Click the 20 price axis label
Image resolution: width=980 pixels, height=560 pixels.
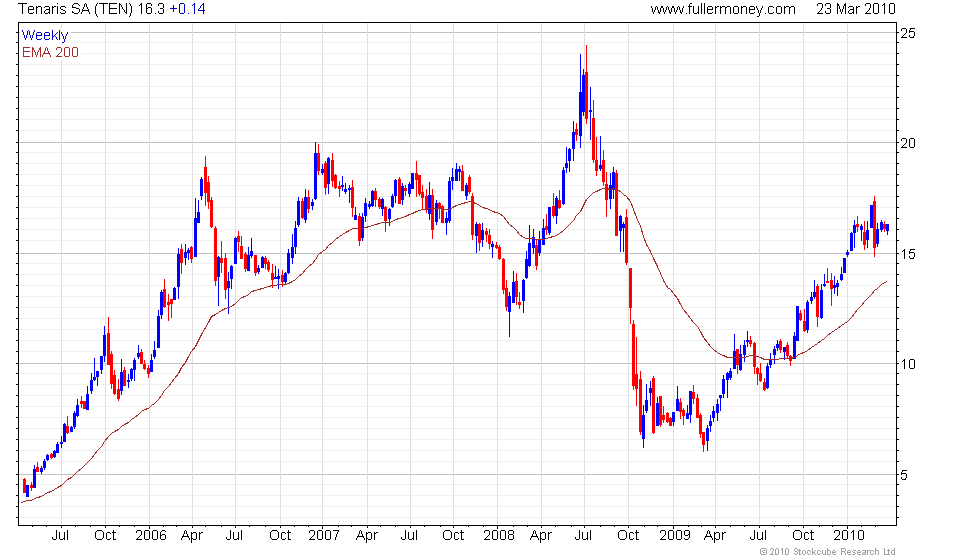click(x=908, y=143)
